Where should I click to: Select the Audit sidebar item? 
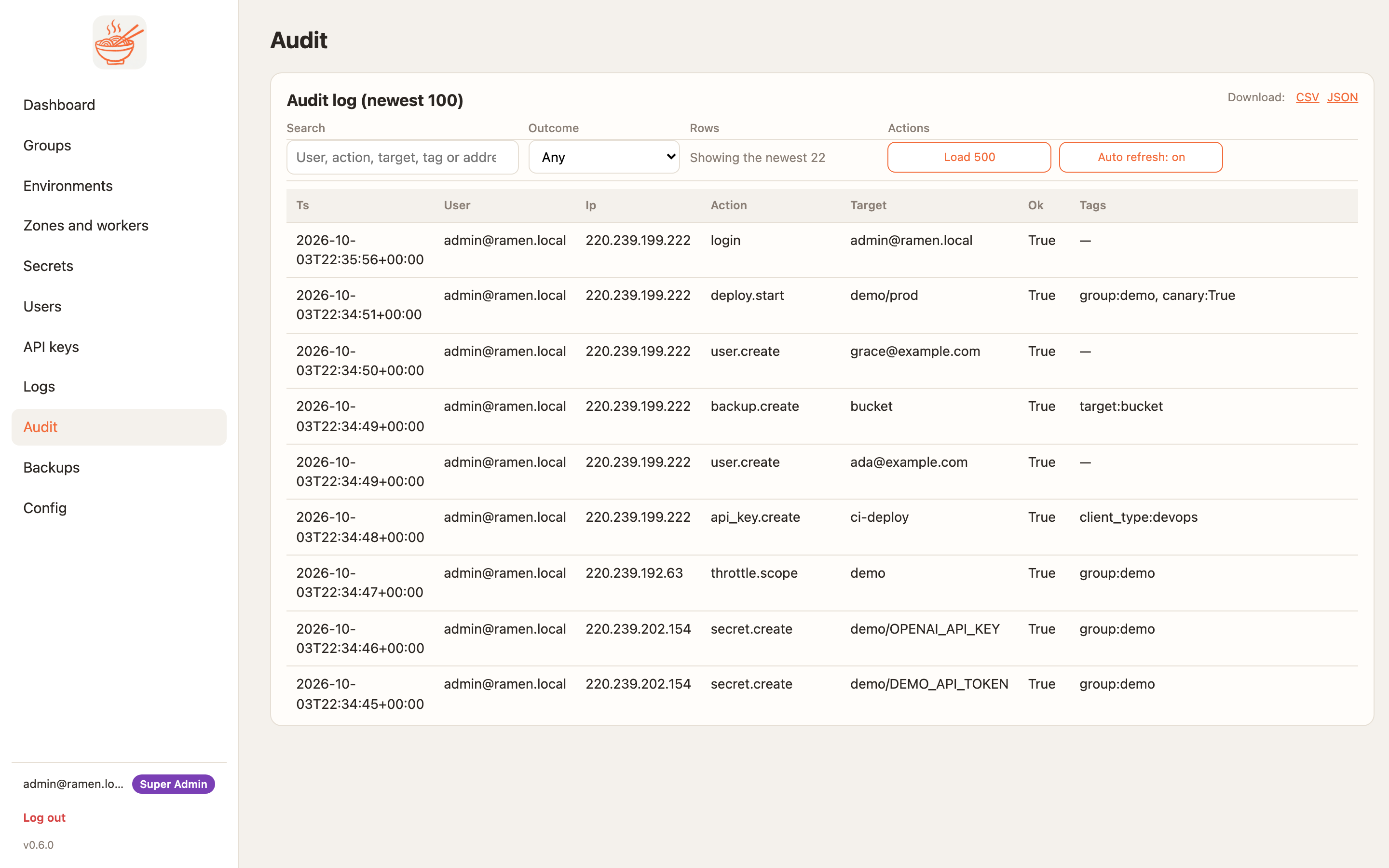[119, 427]
